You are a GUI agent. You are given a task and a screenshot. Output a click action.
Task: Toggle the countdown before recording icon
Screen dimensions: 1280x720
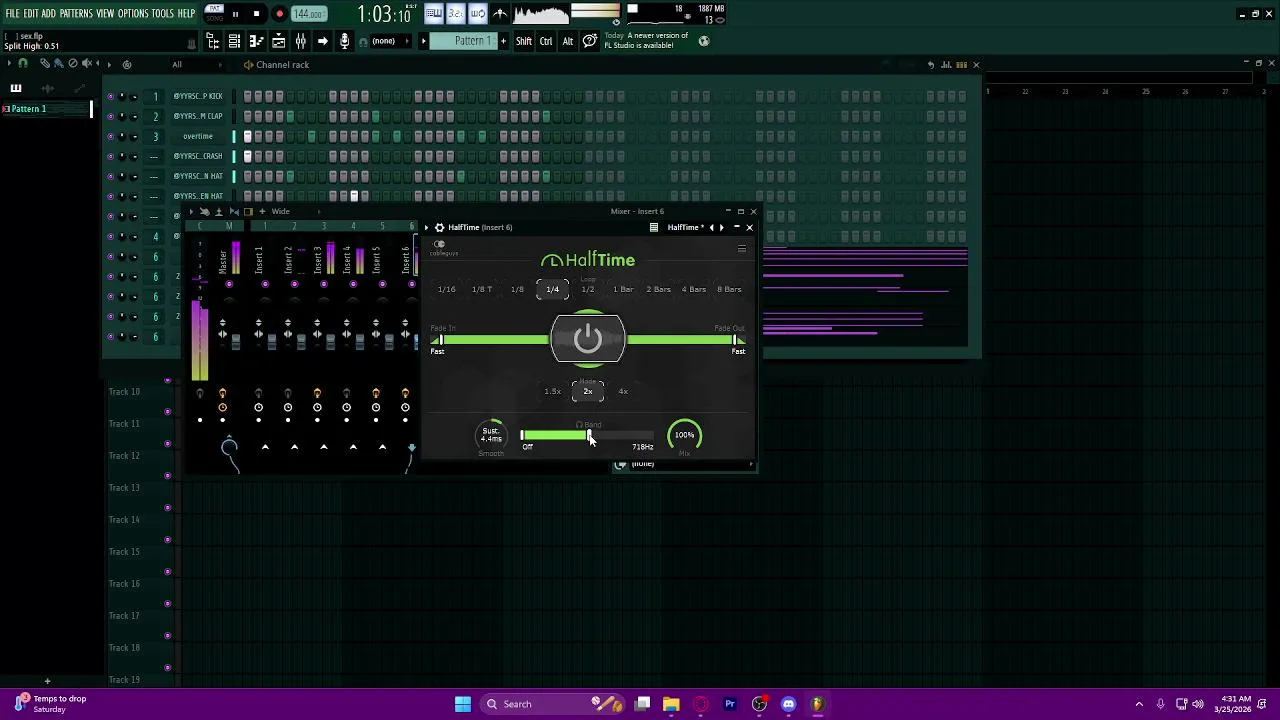455,14
